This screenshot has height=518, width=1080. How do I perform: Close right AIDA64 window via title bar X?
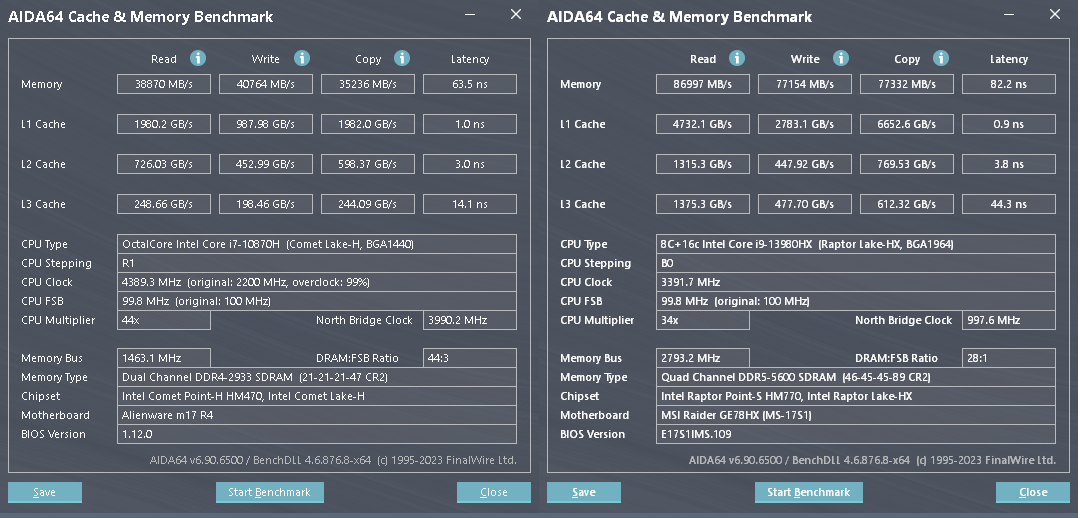pos(1055,15)
